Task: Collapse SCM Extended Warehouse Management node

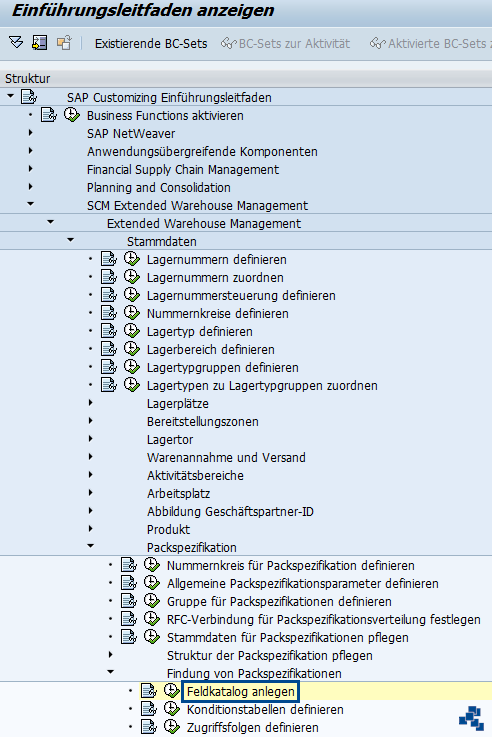Action: point(31,204)
